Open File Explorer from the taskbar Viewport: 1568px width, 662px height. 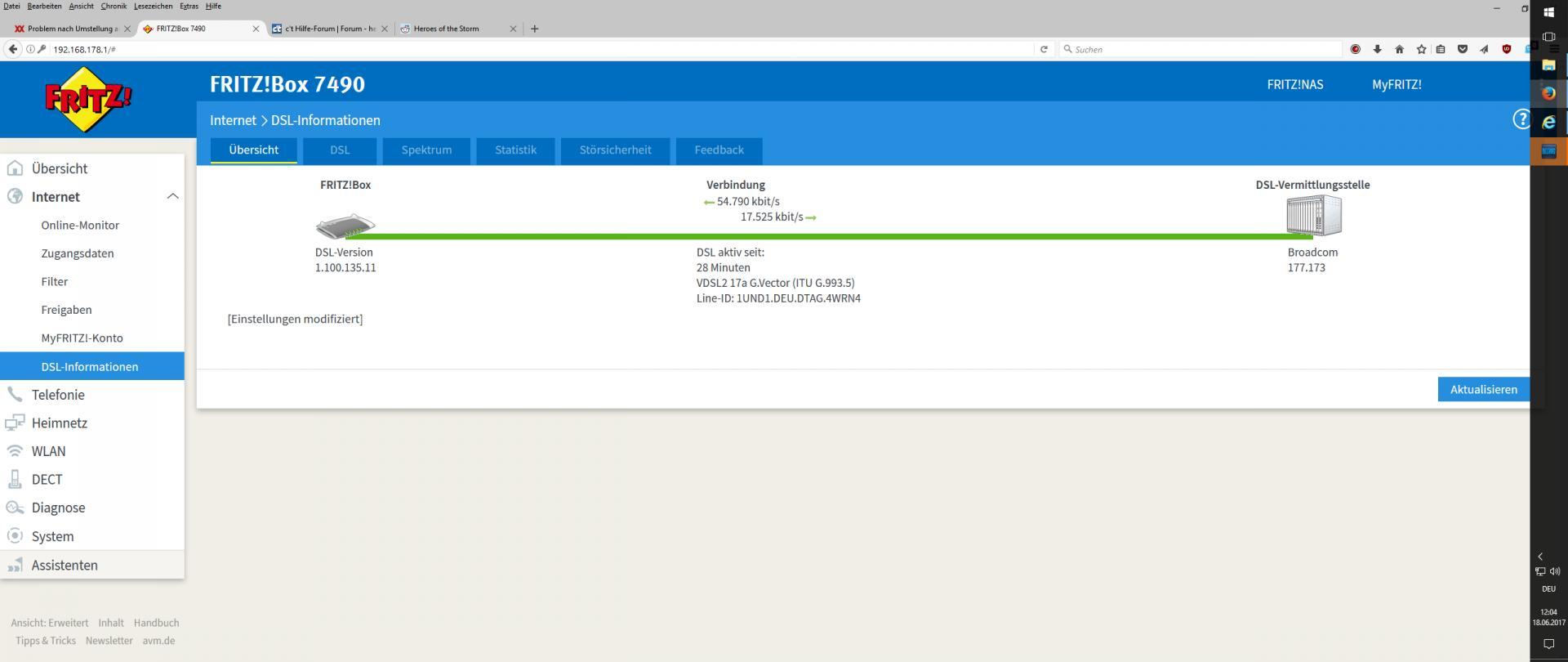click(1548, 65)
